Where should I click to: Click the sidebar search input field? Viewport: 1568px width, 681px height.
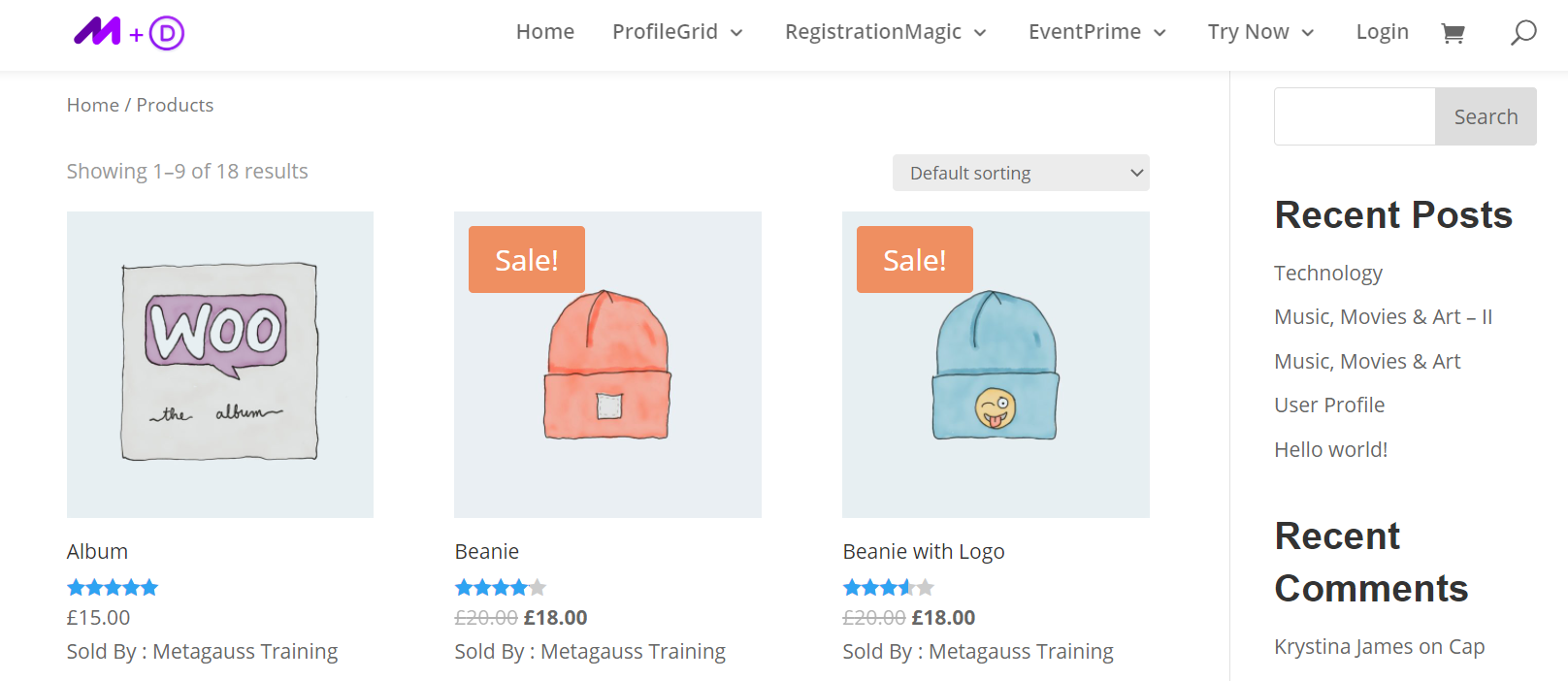1354,115
